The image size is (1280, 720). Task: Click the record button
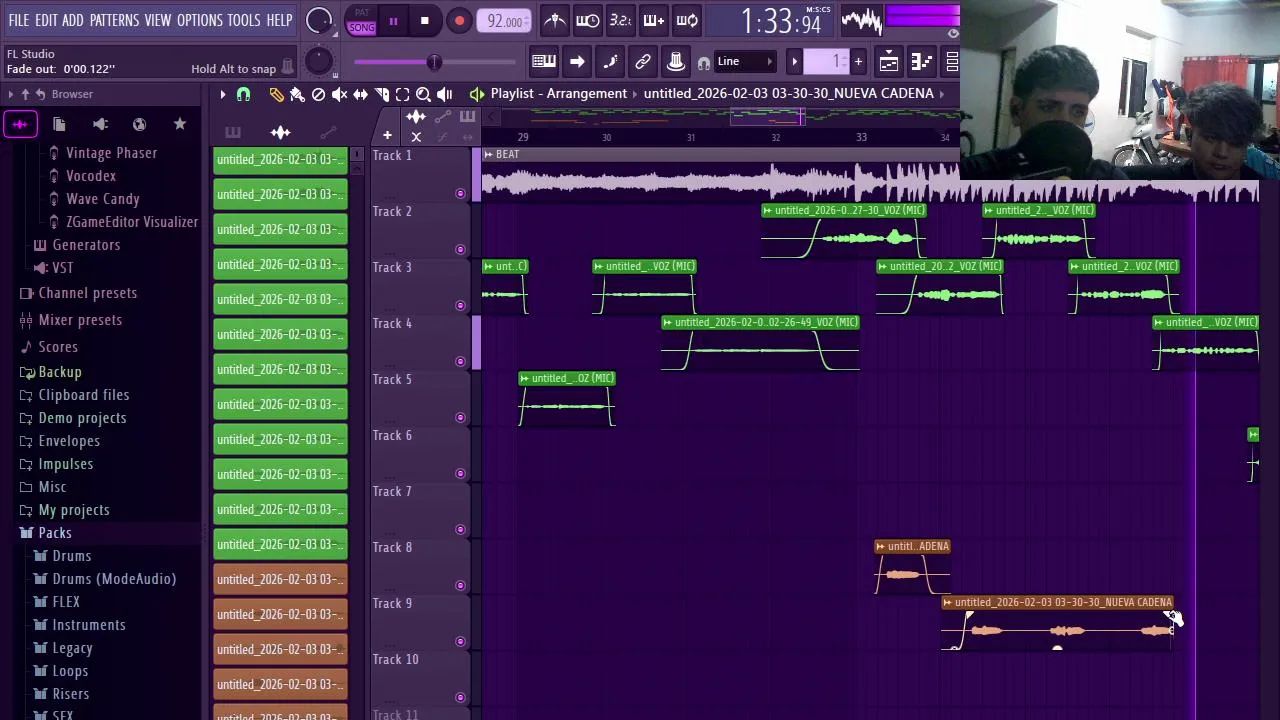[x=459, y=21]
